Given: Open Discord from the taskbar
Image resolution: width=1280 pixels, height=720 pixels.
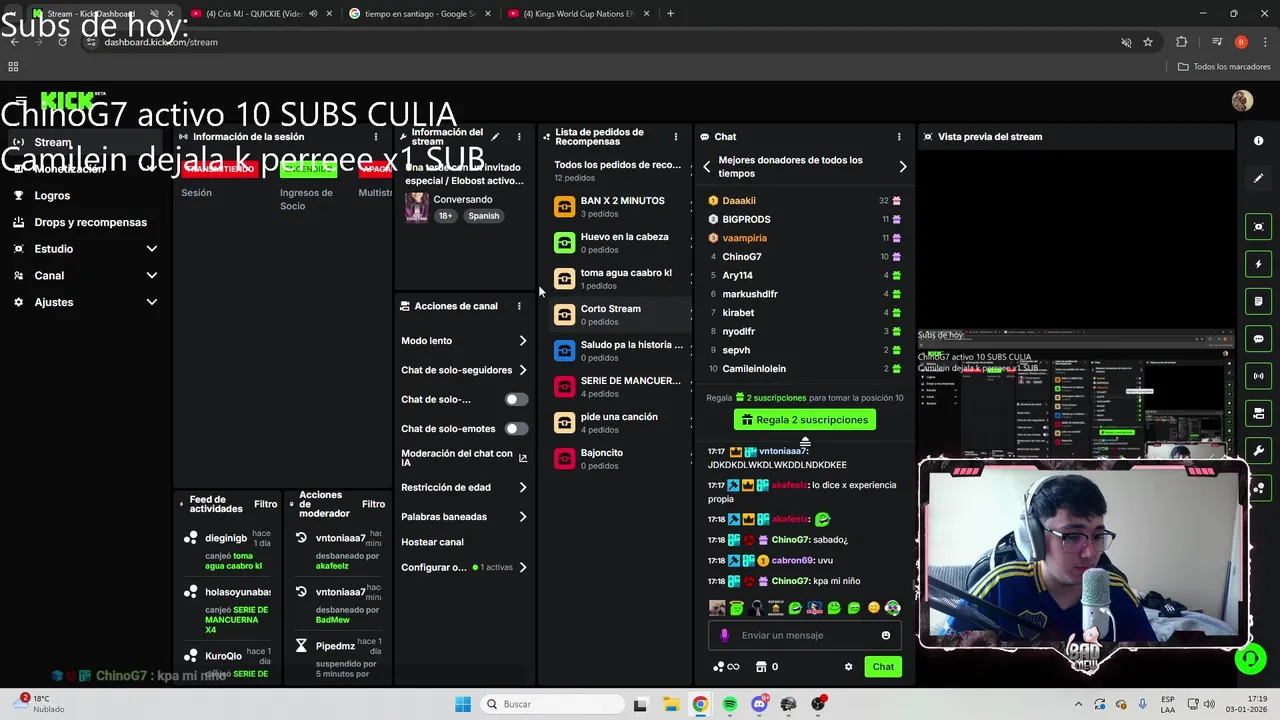Looking at the screenshot, I should pos(759,704).
